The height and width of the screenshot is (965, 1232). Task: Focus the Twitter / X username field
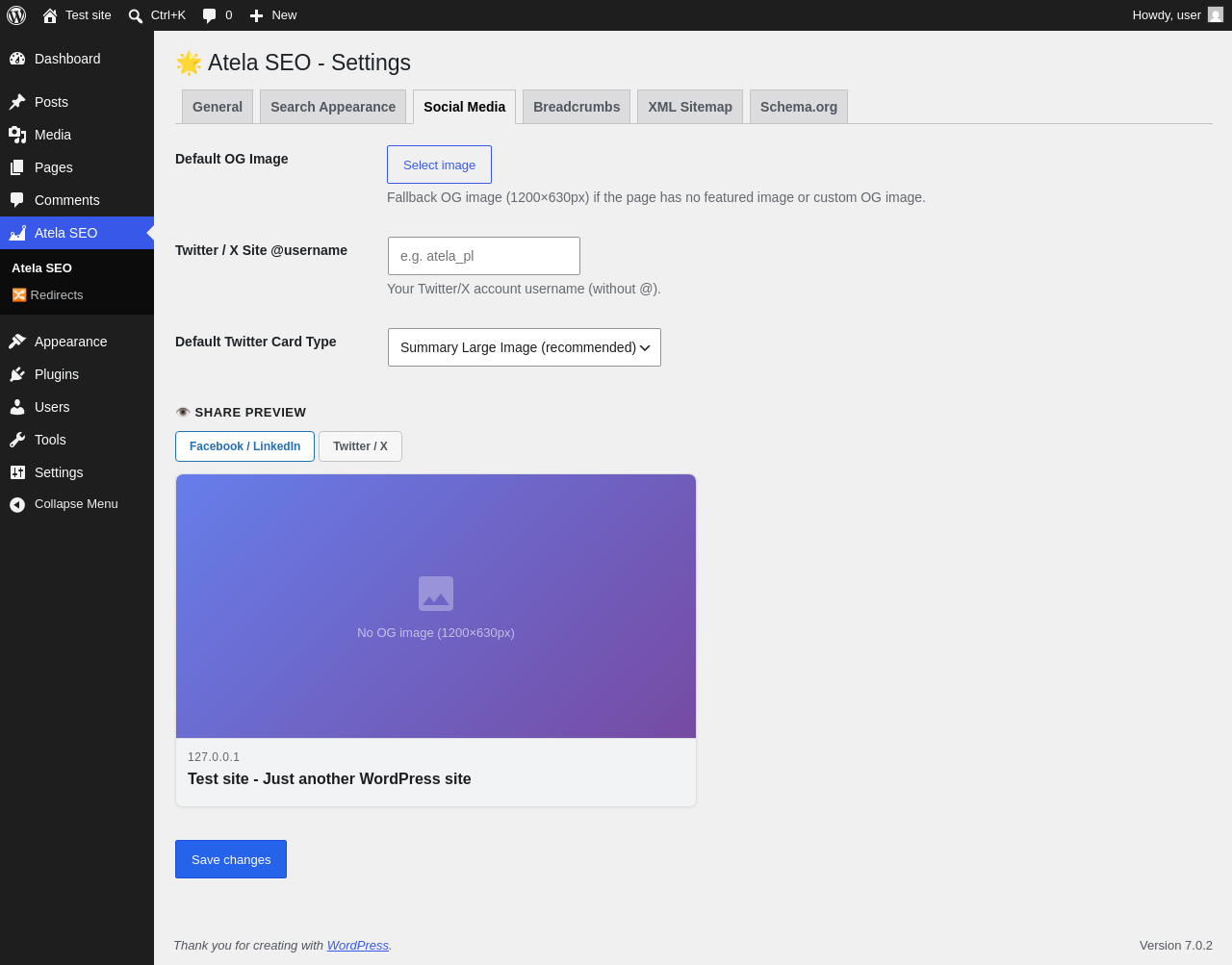pos(484,256)
